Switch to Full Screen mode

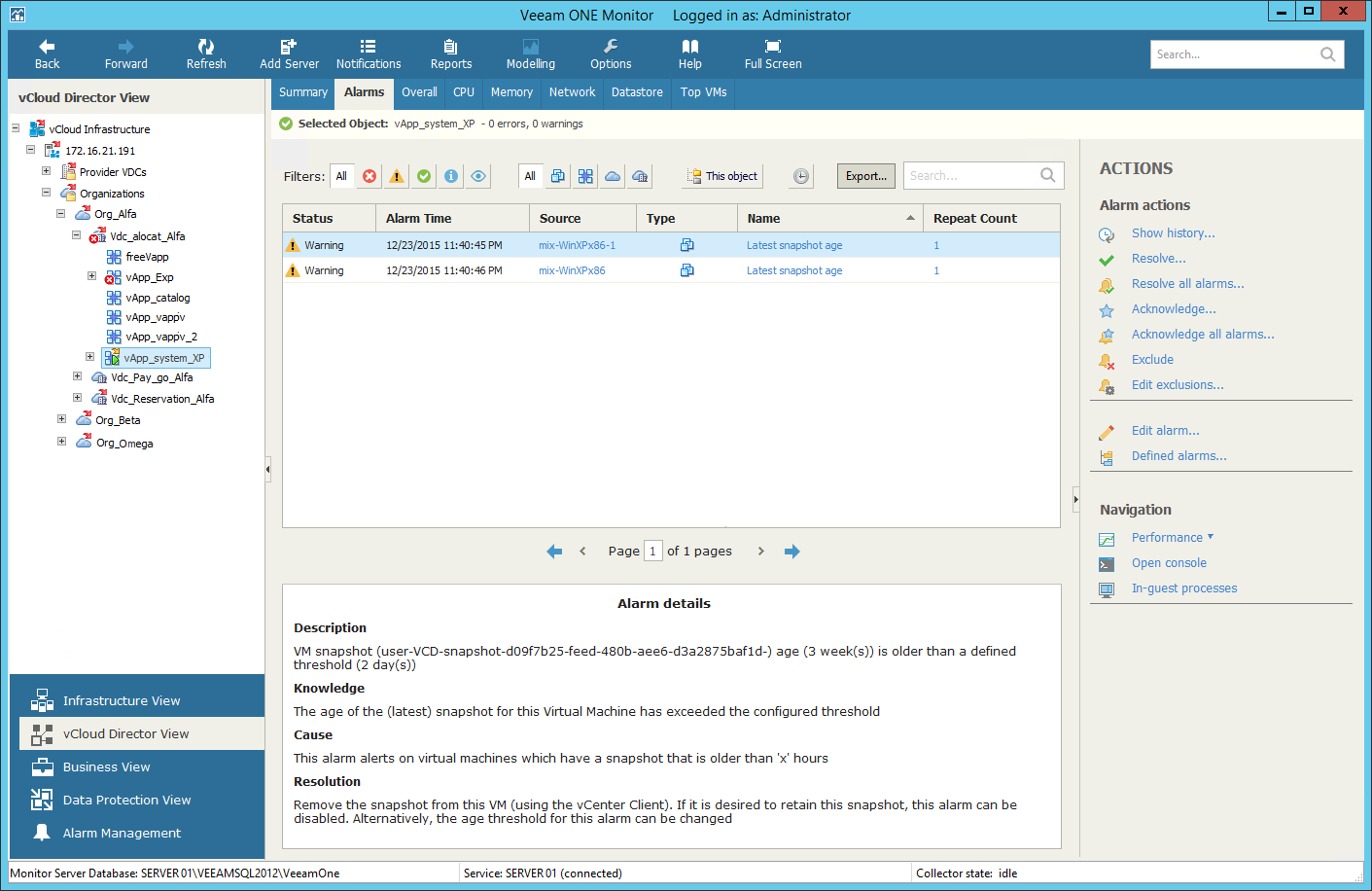pos(773,54)
